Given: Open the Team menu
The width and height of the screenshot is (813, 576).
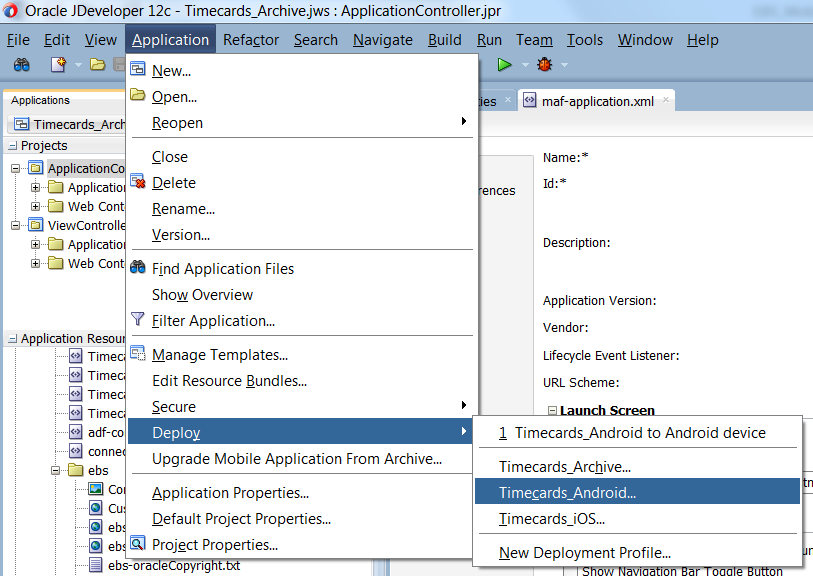Looking at the screenshot, I should [x=534, y=40].
